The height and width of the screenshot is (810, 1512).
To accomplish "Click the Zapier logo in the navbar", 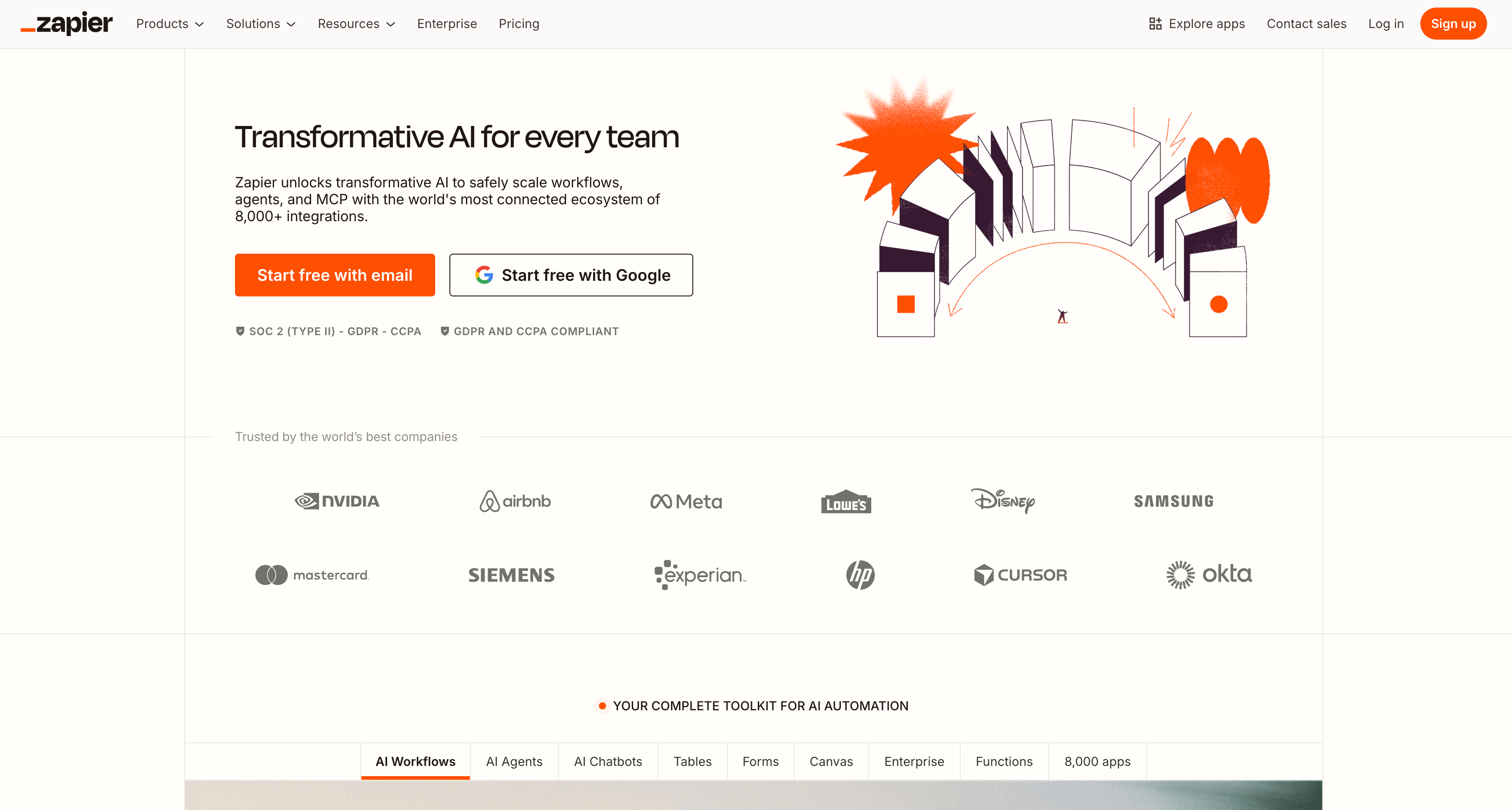I will pyautogui.click(x=66, y=24).
